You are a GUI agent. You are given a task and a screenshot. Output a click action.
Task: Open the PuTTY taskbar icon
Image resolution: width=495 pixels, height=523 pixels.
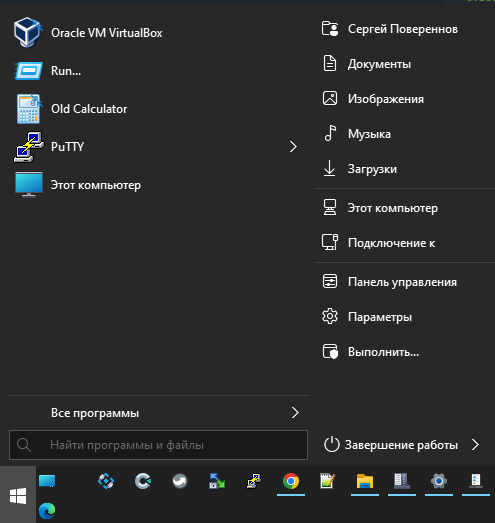click(254, 481)
